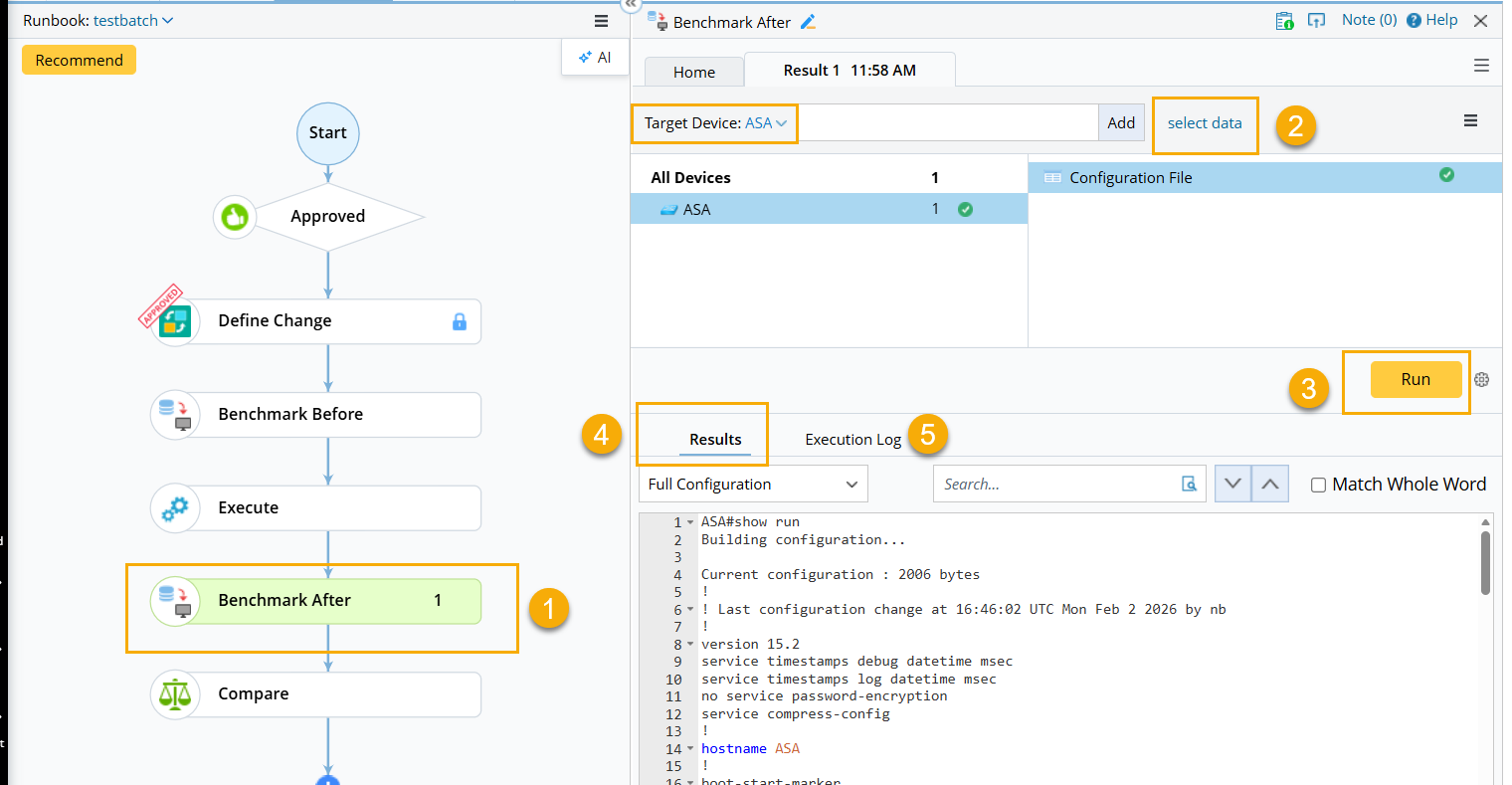1512x785 pixels.
Task: Open the Runbook hamburger menu
Action: click(x=601, y=21)
